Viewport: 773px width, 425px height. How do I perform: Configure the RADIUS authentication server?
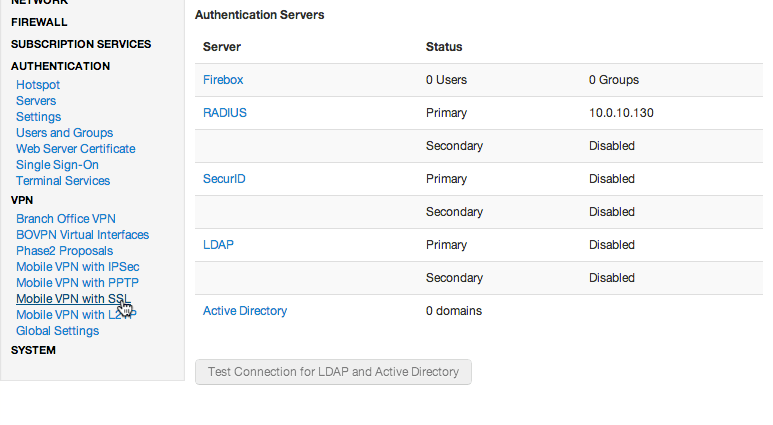225,113
